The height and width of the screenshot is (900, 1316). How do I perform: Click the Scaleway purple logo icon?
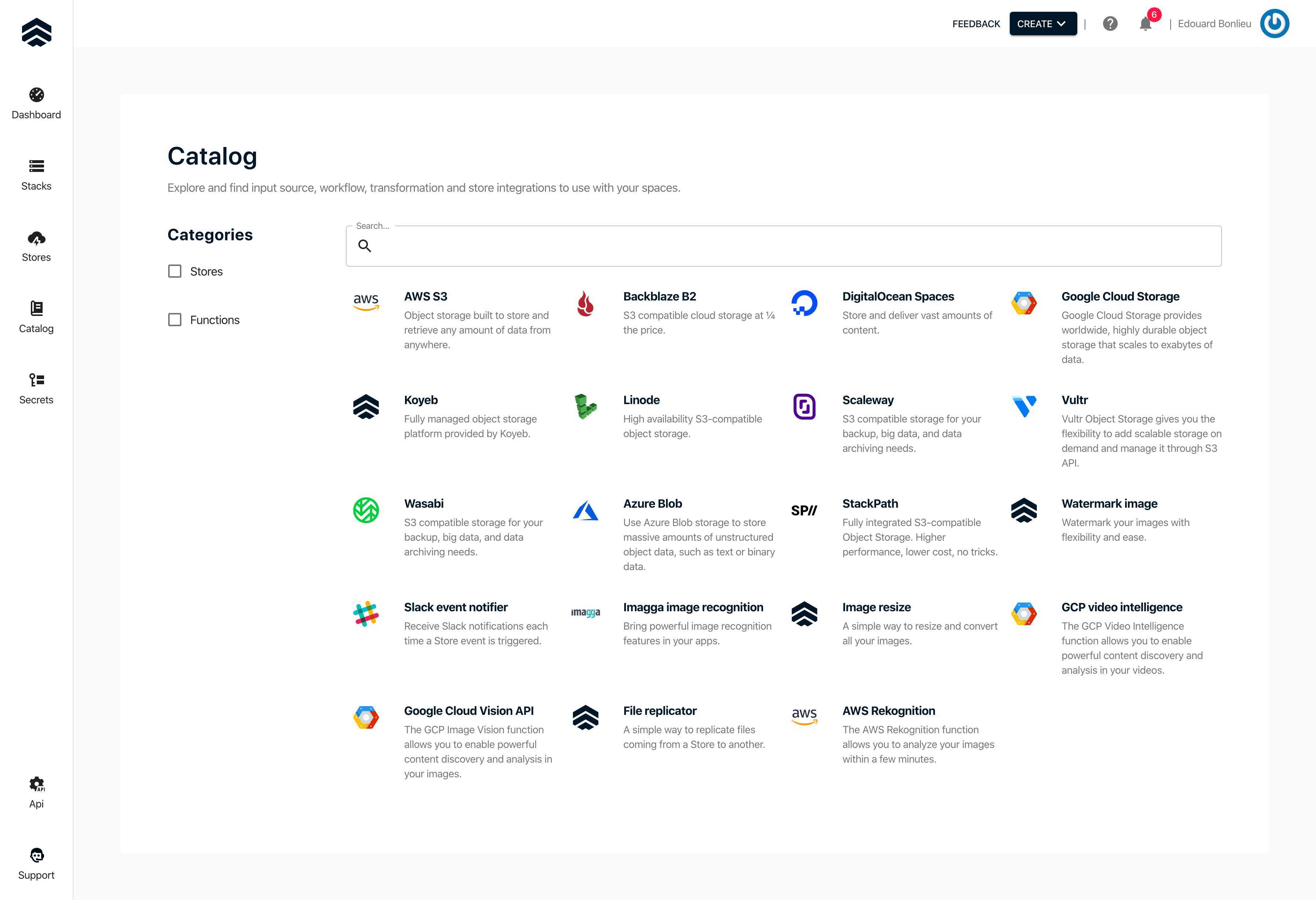click(804, 407)
